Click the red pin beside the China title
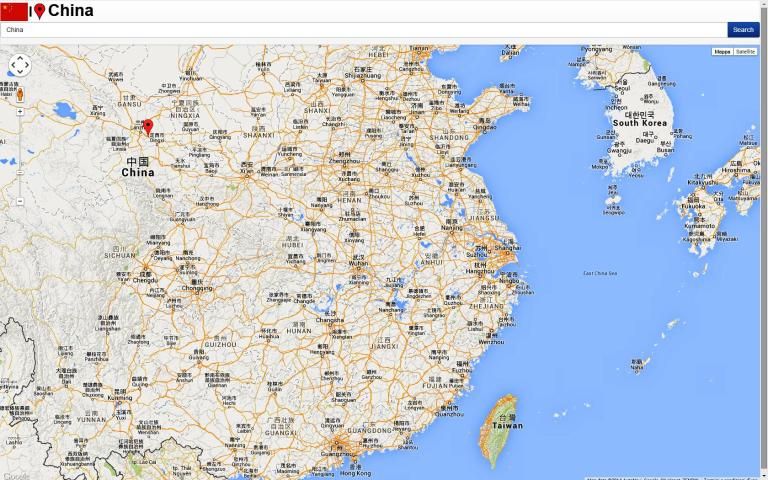The height and width of the screenshot is (480, 768). point(39,11)
